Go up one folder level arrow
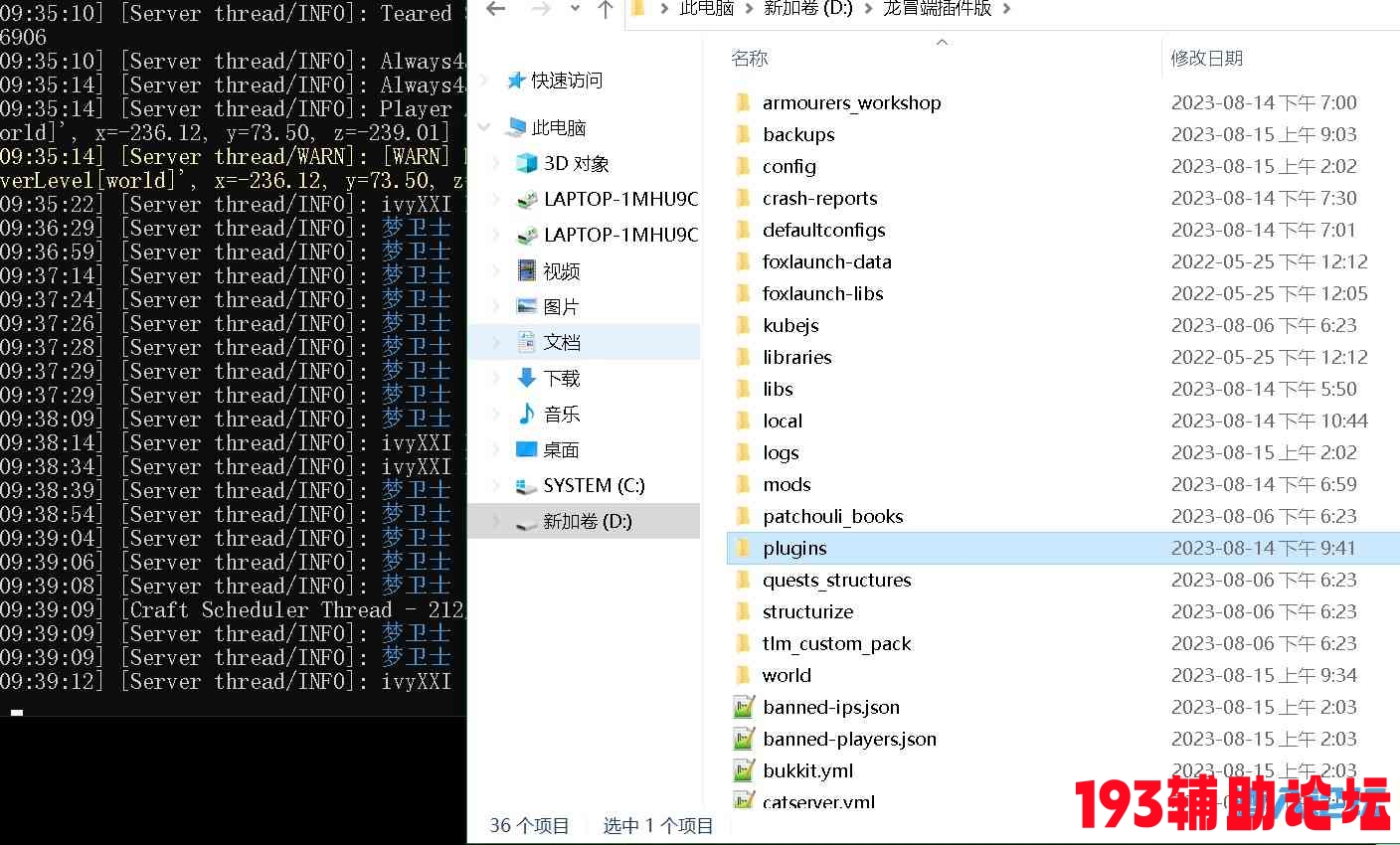Screen dimensions: 1400x845 pyautogui.click(x=606, y=9)
